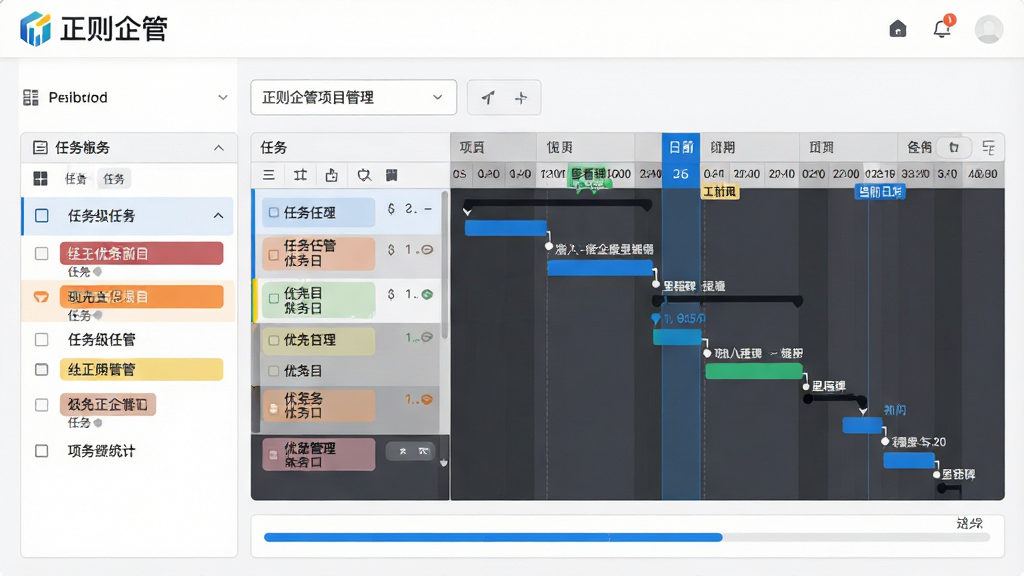Select the highlighted 任务 tab in sidebar
Screen dimensions: 1024x576
(x=114, y=178)
